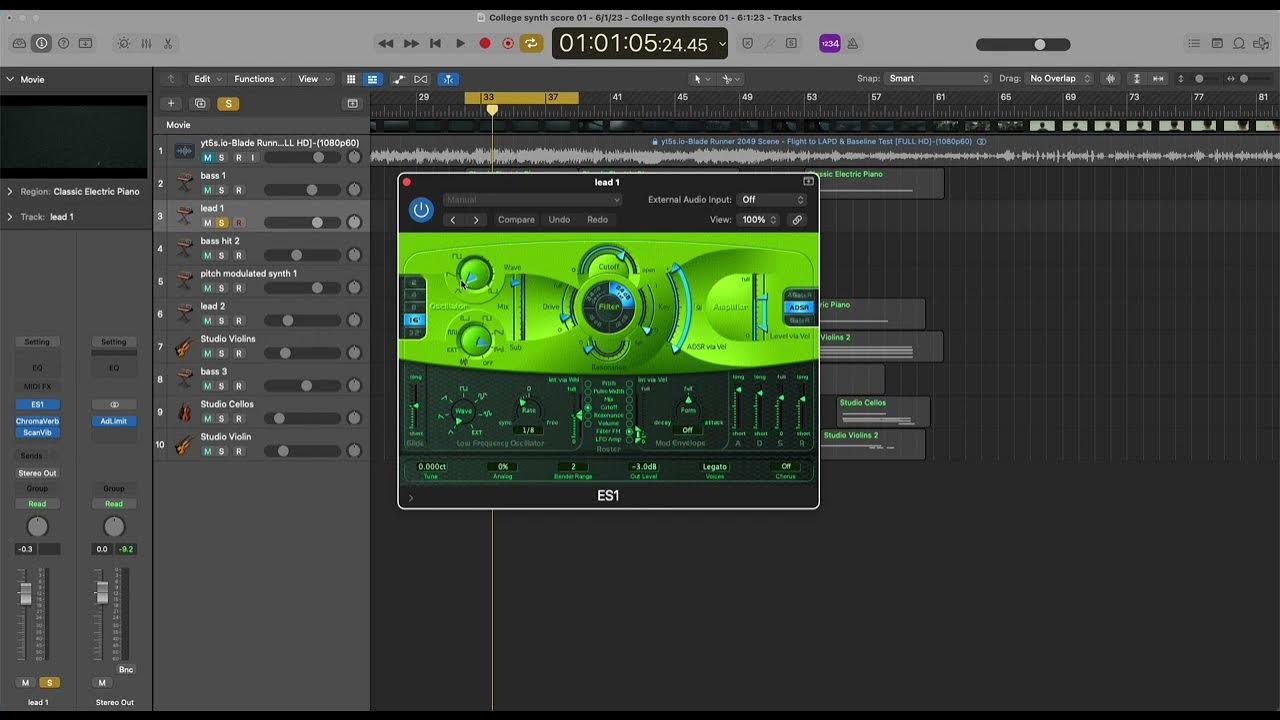The width and height of the screenshot is (1280, 720).
Task: Adjust the bass hit 2 volume slider
Action: [302, 255]
